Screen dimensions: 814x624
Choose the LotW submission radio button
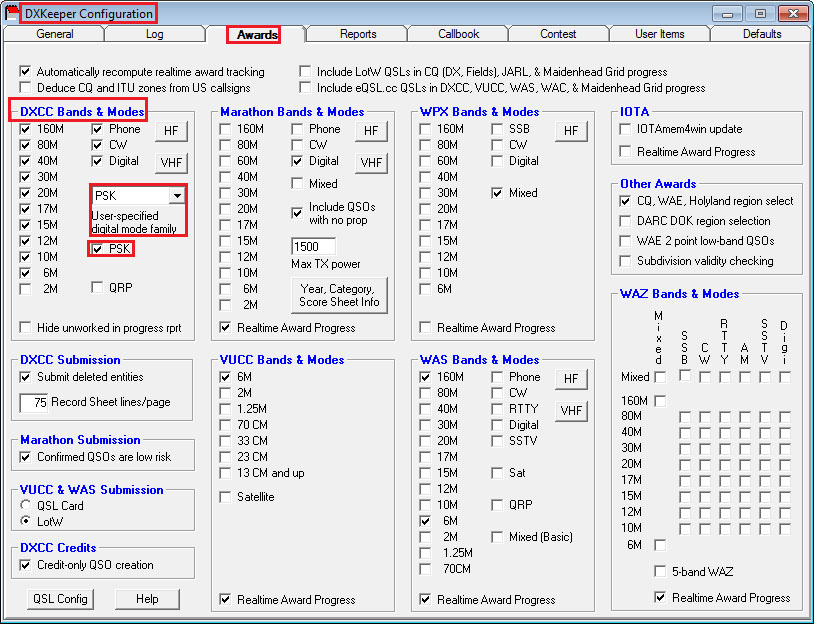pos(26,522)
